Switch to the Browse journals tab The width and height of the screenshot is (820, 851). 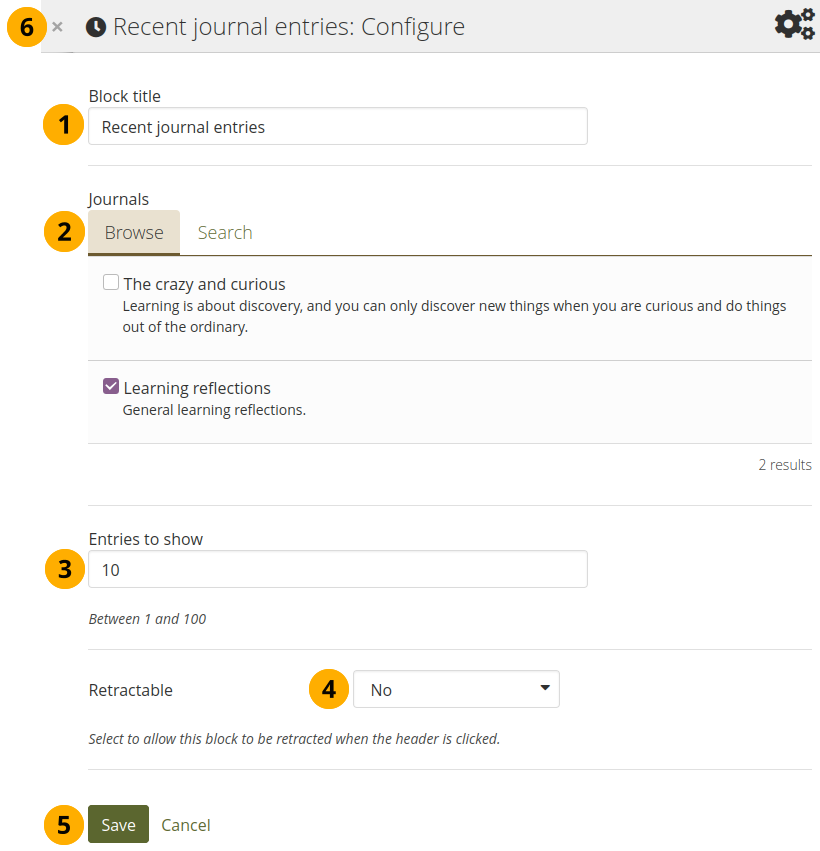coord(134,232)
